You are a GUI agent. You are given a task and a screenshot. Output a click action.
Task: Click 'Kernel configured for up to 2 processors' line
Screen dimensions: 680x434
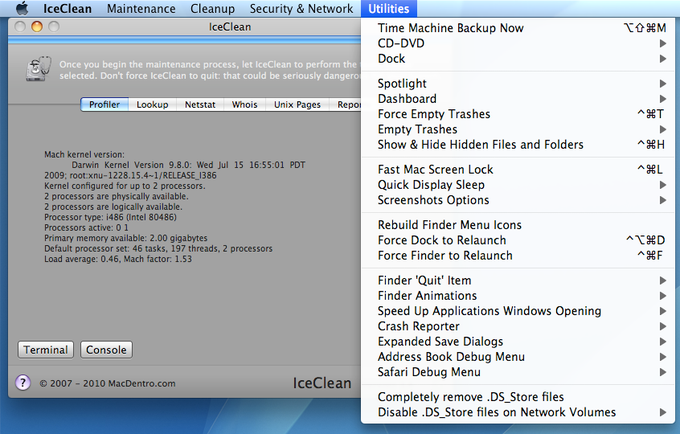(x=125, y=186)
